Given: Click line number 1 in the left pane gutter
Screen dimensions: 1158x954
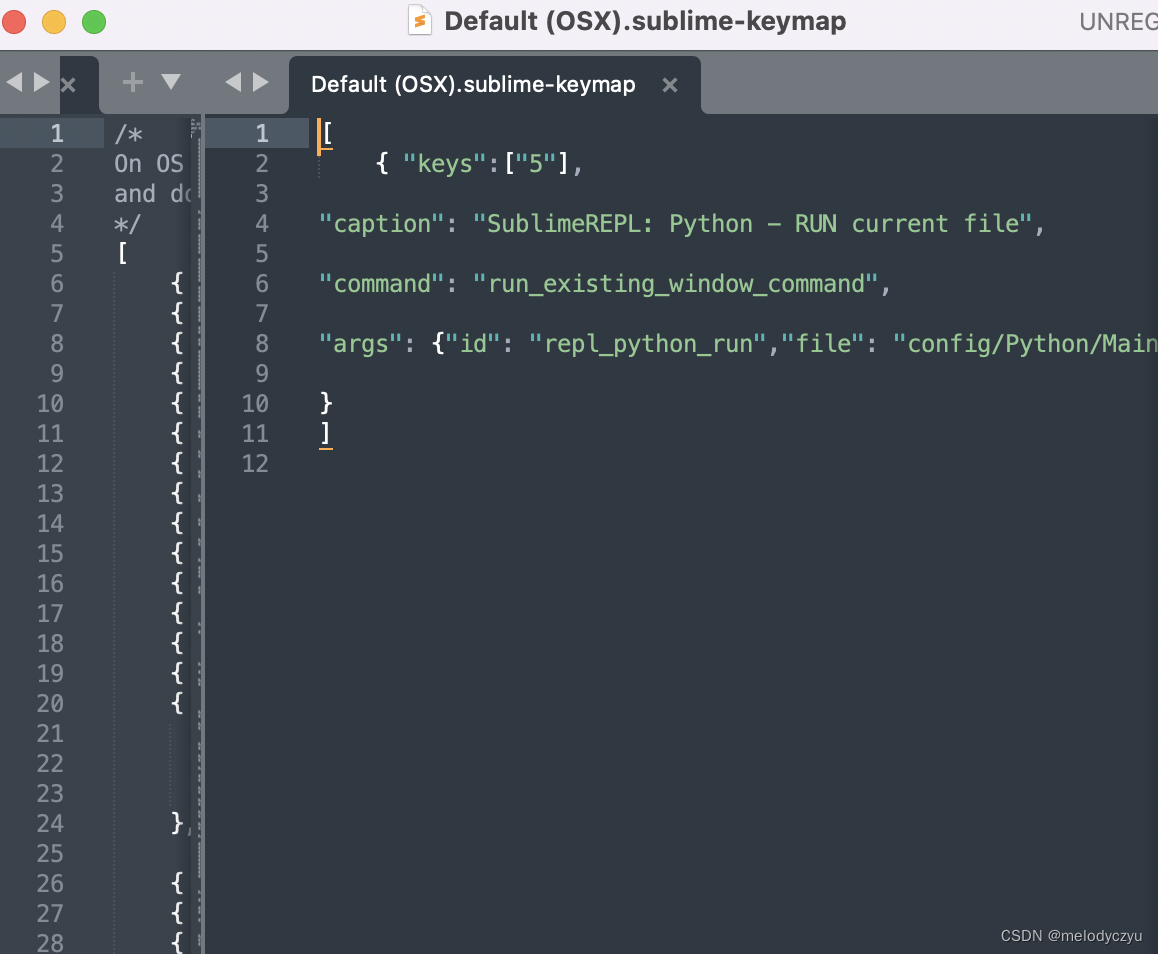Looking at the screenshot, I should [56, 133].
